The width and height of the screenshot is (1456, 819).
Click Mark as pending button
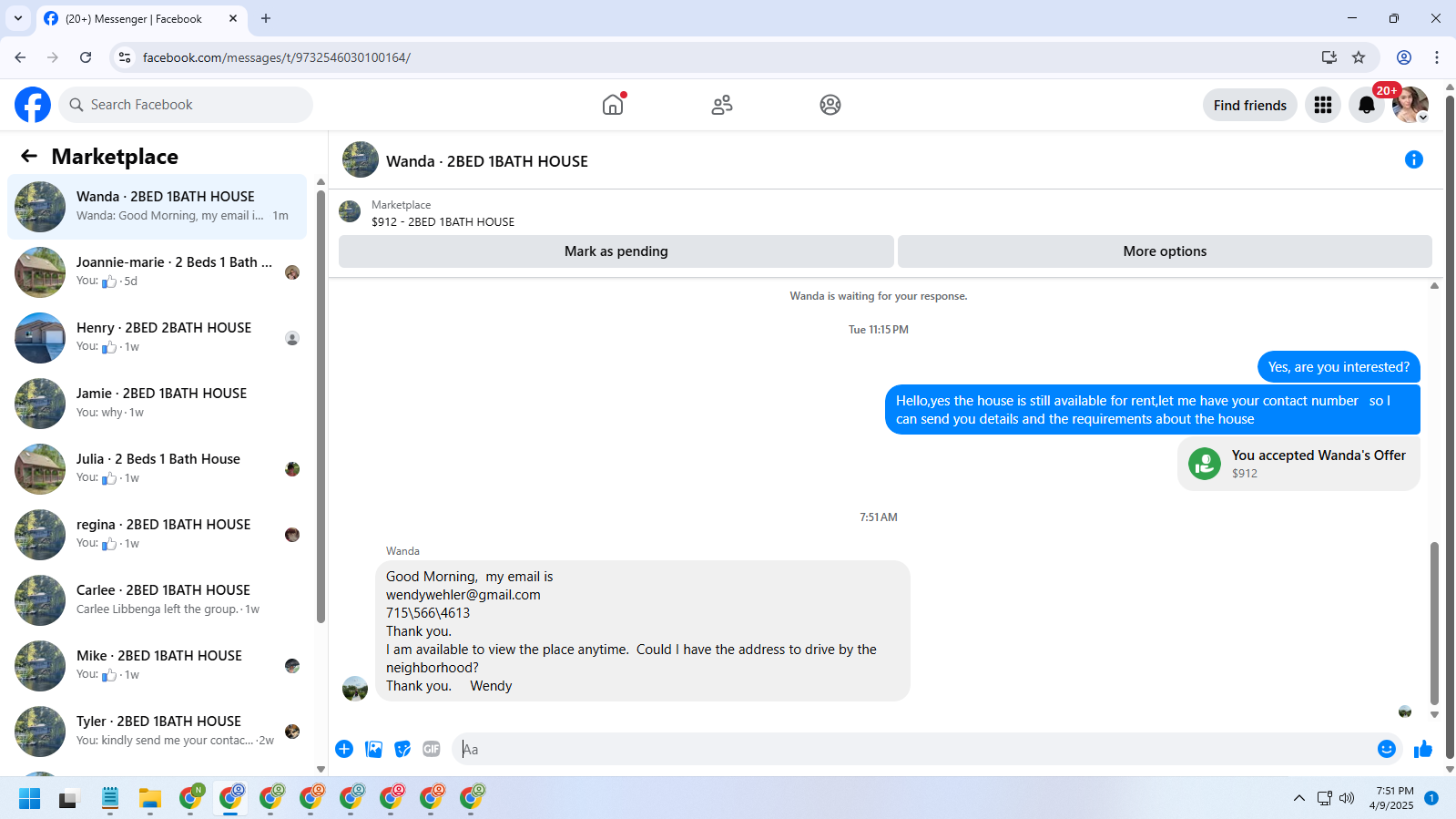pos(616,251)
